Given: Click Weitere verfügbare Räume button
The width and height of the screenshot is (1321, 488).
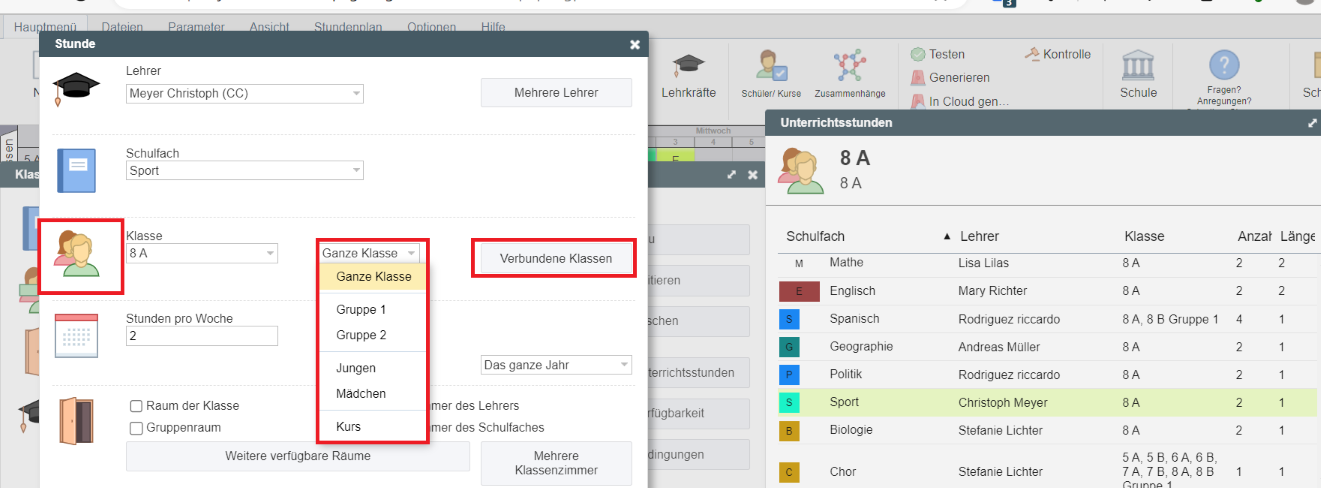Looking at the screenshot, I should (x=298, y=456).
